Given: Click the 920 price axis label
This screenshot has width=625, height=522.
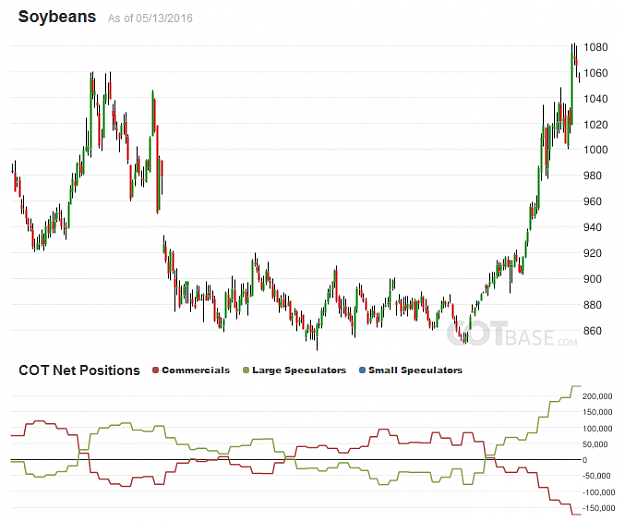Looking at the screenshot, I should (x=593, y=253).
